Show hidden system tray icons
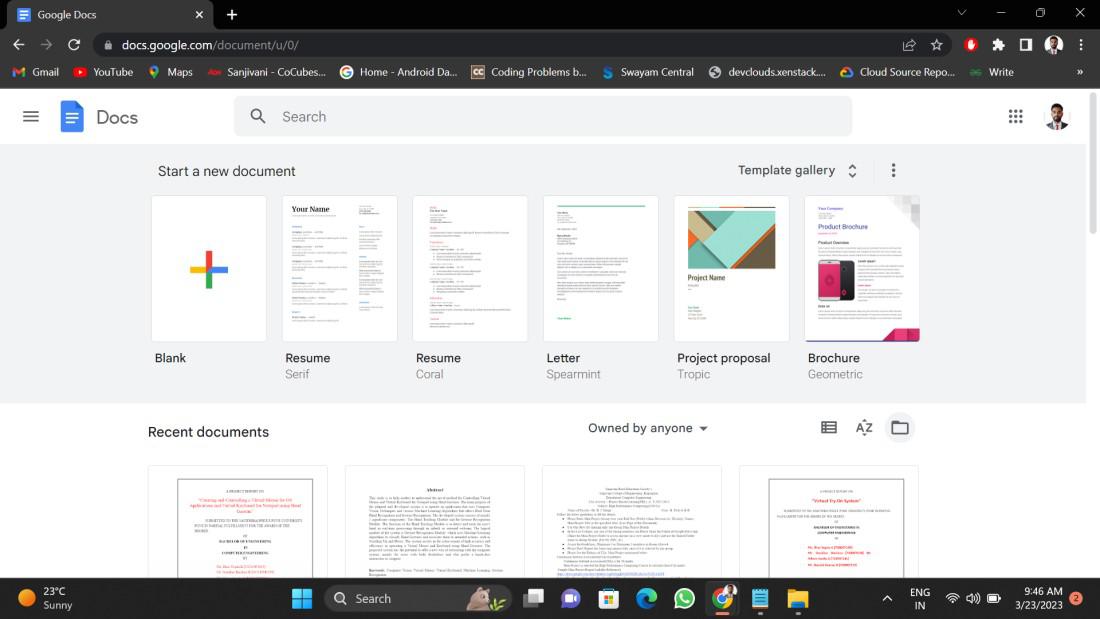This screenshot has height=619, width=1100. 887,599
